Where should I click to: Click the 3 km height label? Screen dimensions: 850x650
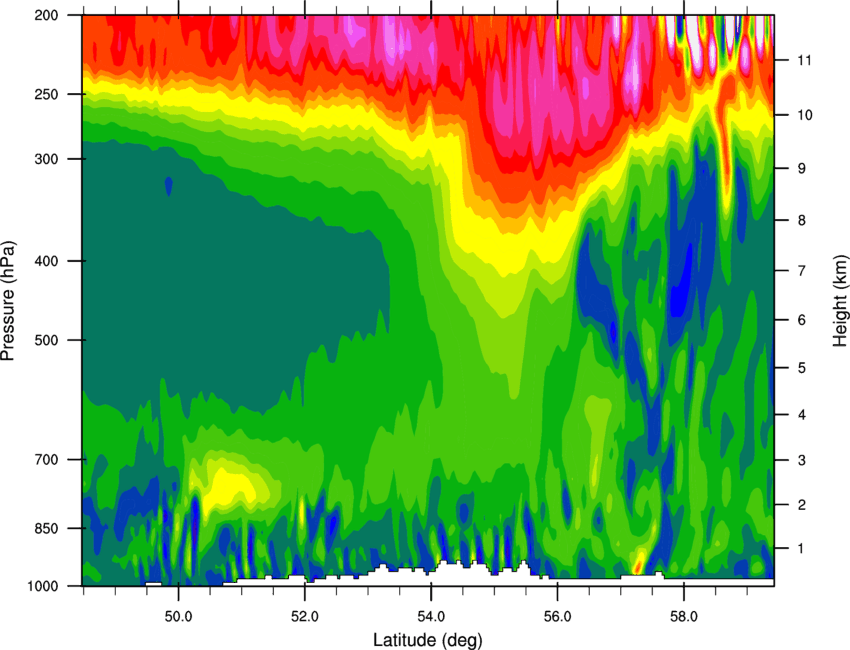pos(802,460)
